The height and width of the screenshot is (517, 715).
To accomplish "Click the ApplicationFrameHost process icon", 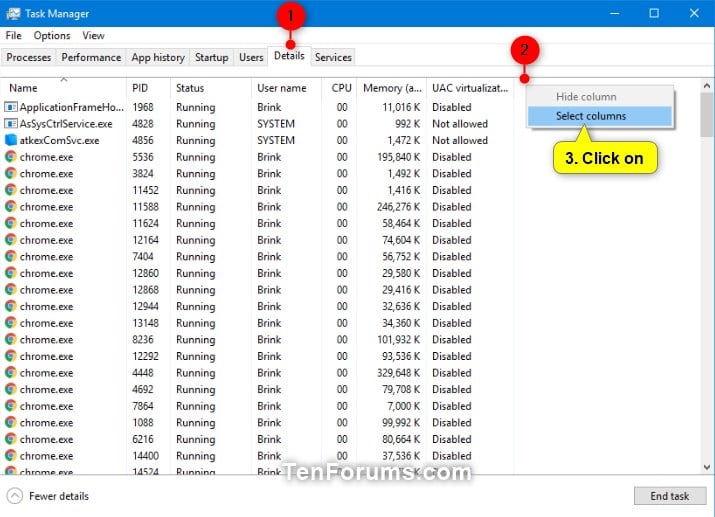I will click(10, 107).
